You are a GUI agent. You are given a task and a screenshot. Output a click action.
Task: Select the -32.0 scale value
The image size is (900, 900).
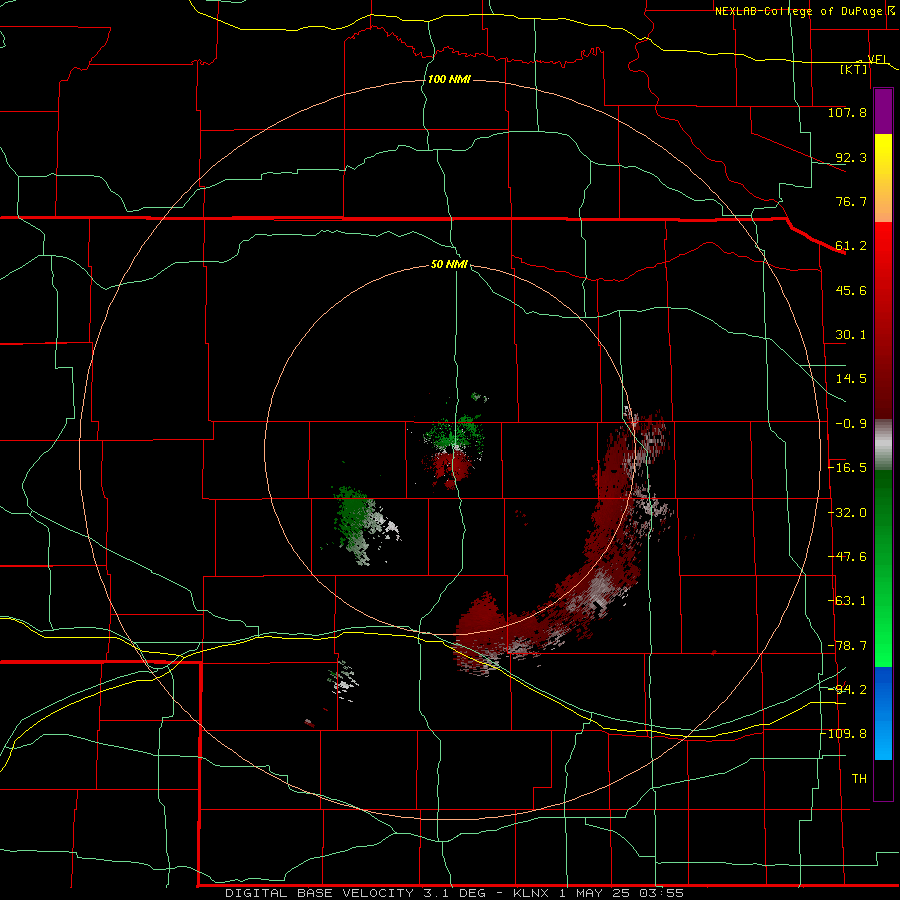(x=847, y=513)
